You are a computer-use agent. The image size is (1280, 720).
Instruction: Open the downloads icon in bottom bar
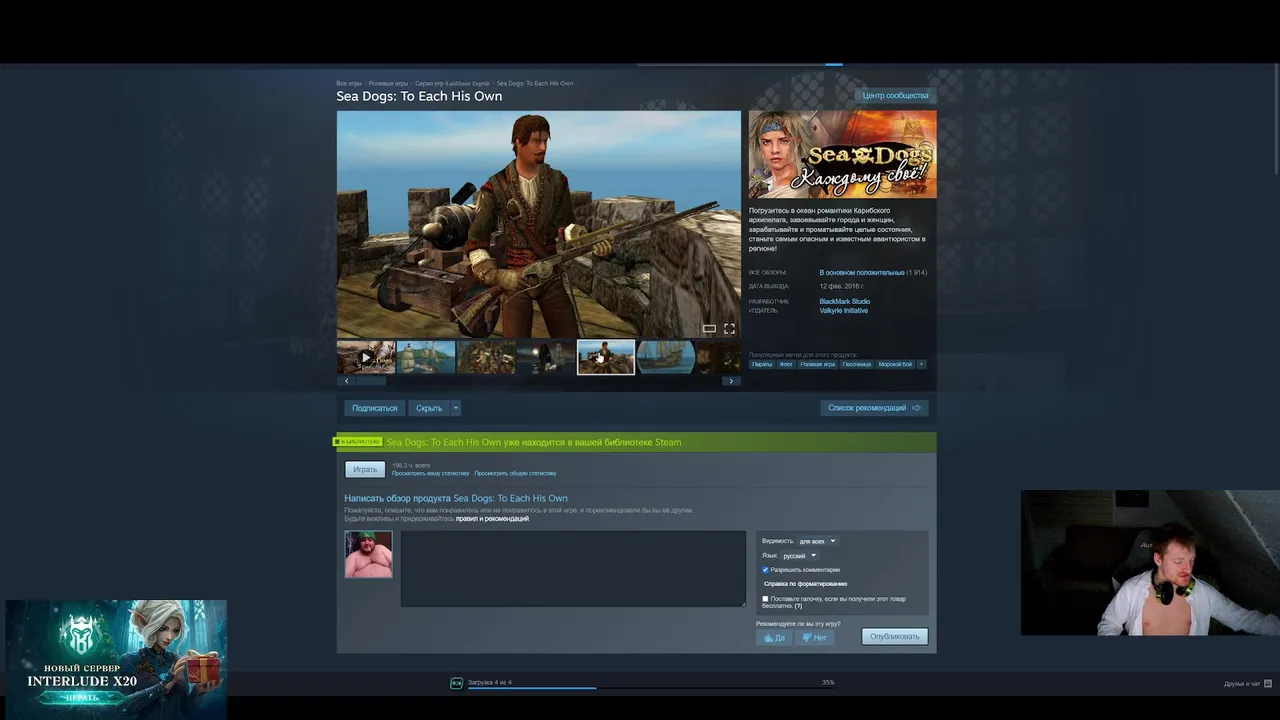pos(457,683)
